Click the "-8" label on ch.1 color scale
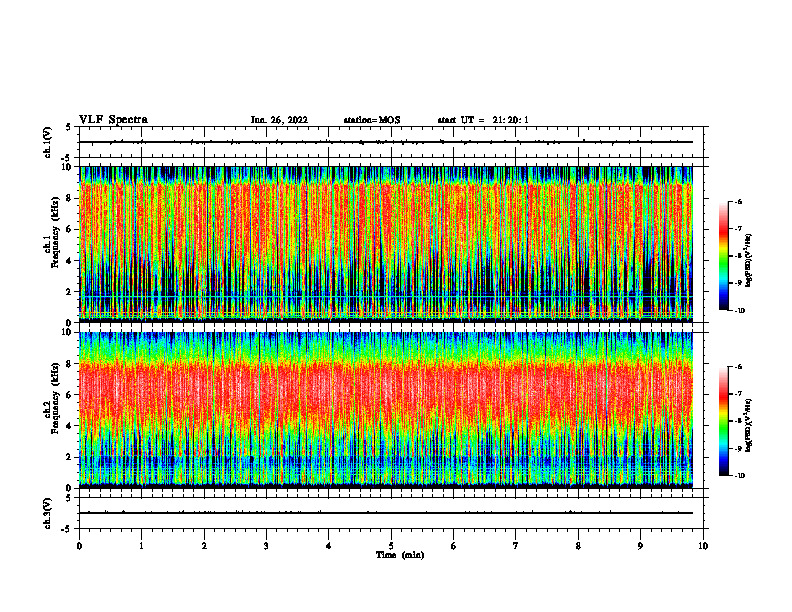The width and height of the screenshot is (792, 612). [738, 256]
